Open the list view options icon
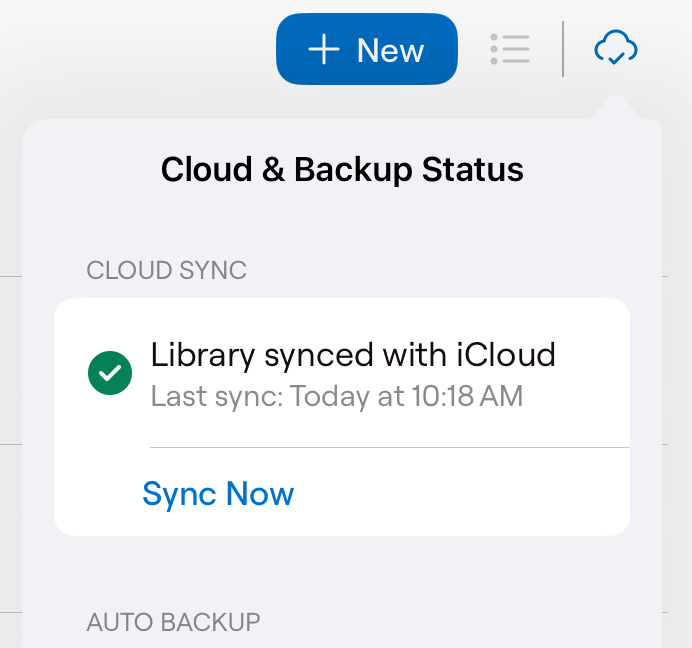The width and height of the screenshot is (692, 648). click(x=510, y=49)
